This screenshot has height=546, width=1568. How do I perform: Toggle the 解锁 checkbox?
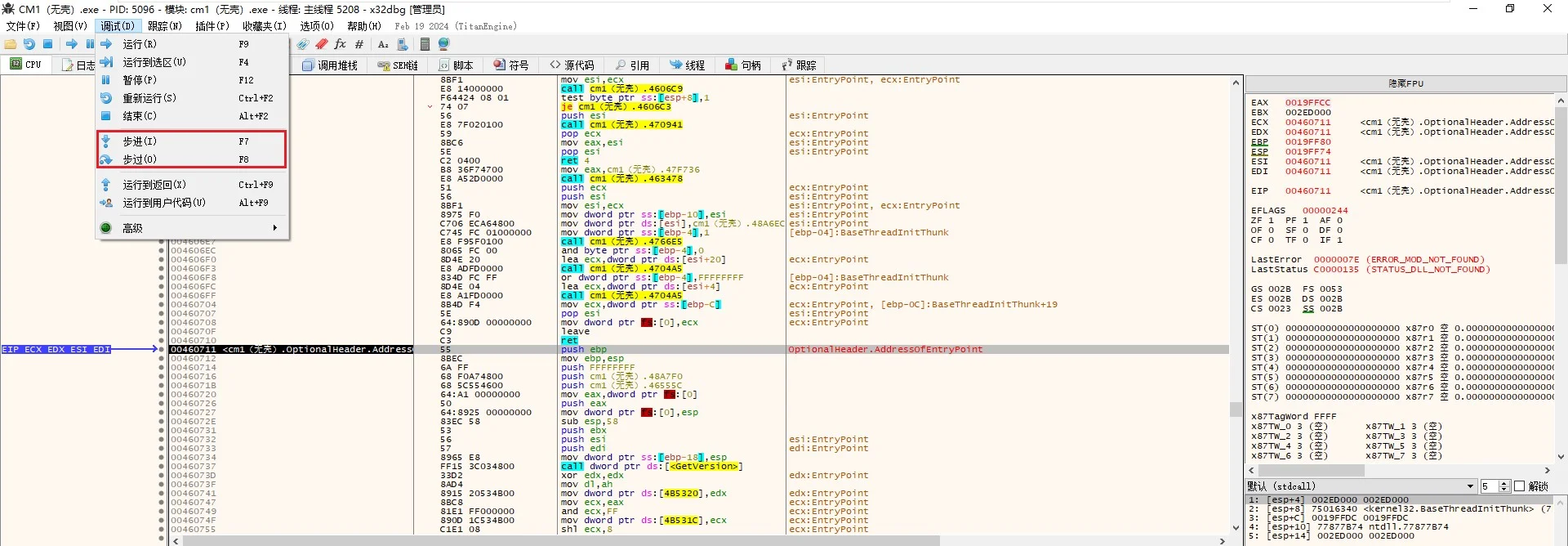click(1520, 486)
